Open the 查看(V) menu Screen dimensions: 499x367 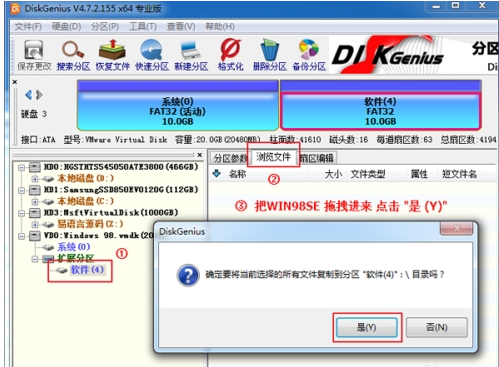click(x=181, y=26)
